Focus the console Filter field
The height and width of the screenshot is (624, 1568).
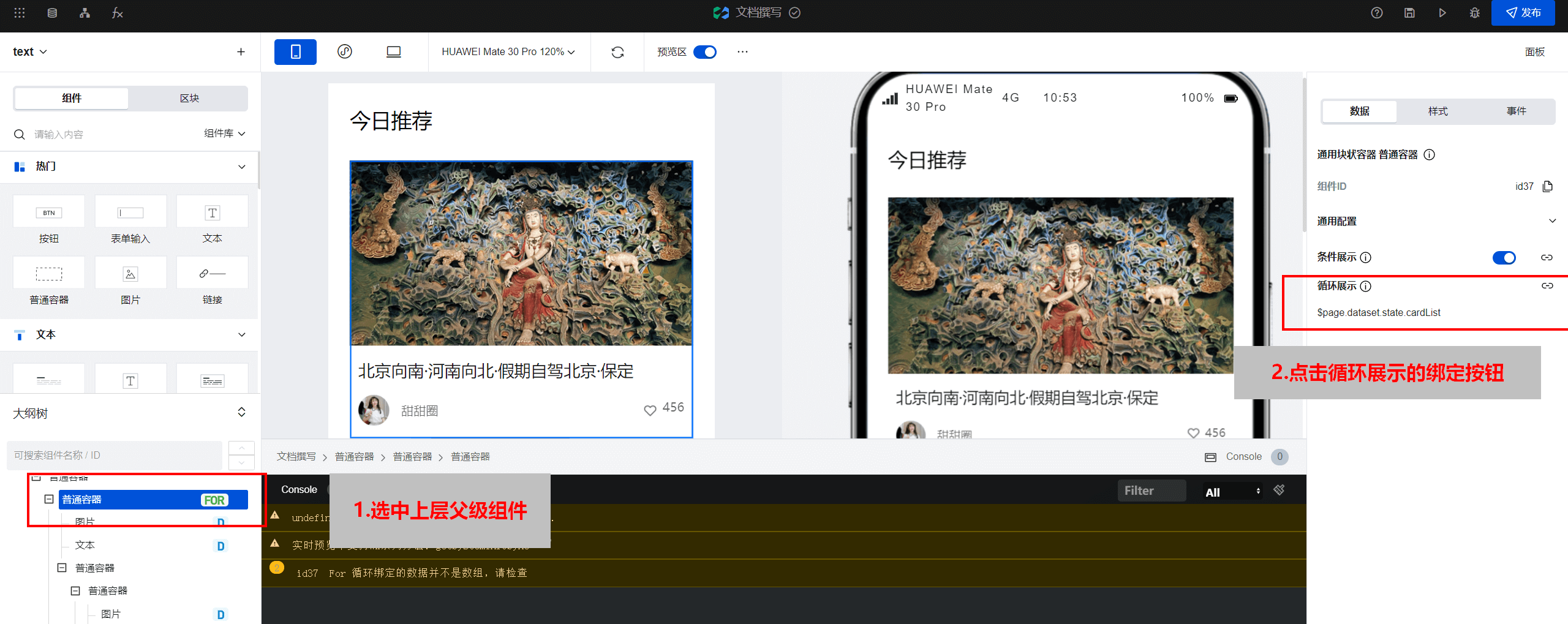pos(1151,491)
